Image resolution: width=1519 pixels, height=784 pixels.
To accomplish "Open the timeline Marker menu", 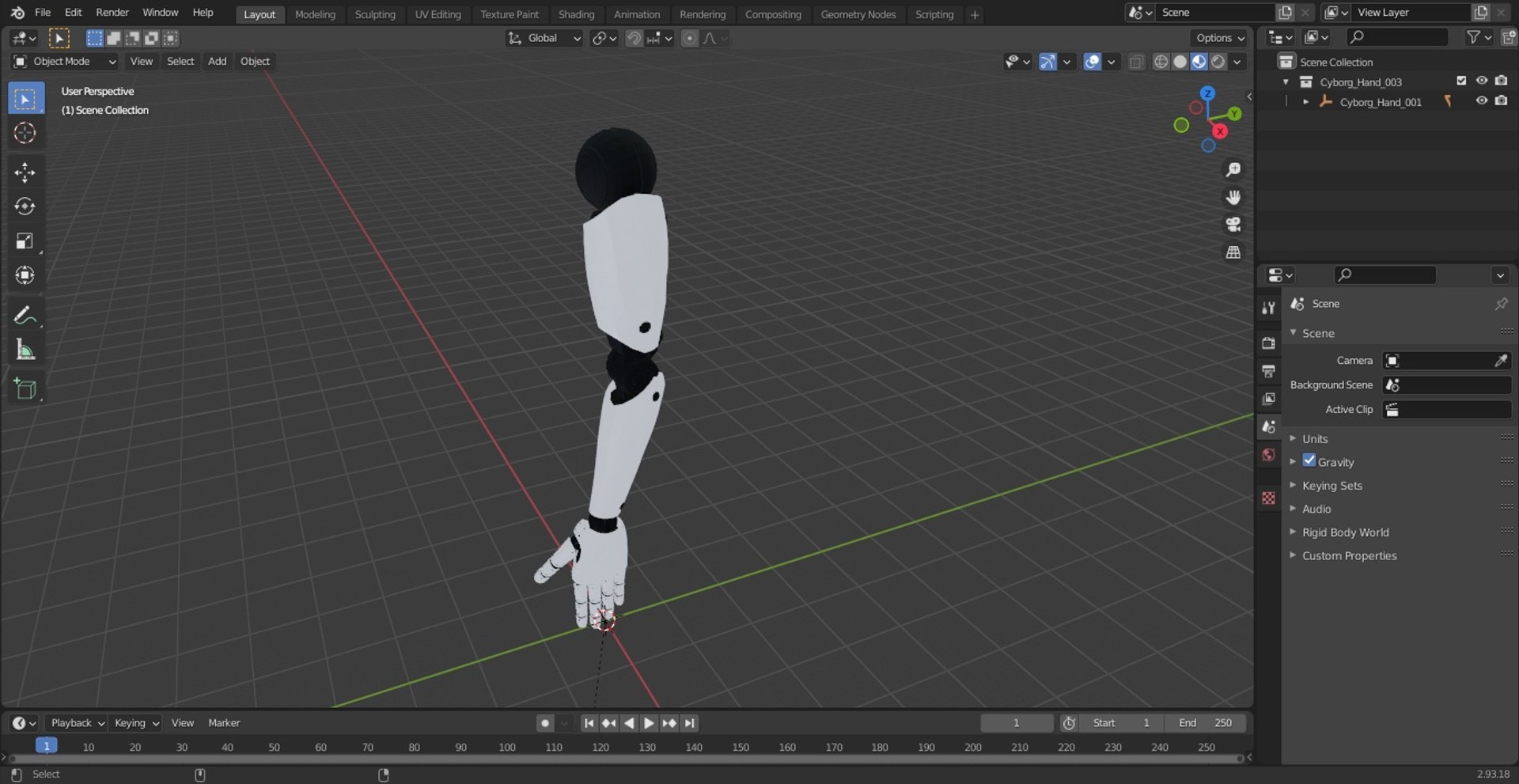I will (x=224, y=723).
